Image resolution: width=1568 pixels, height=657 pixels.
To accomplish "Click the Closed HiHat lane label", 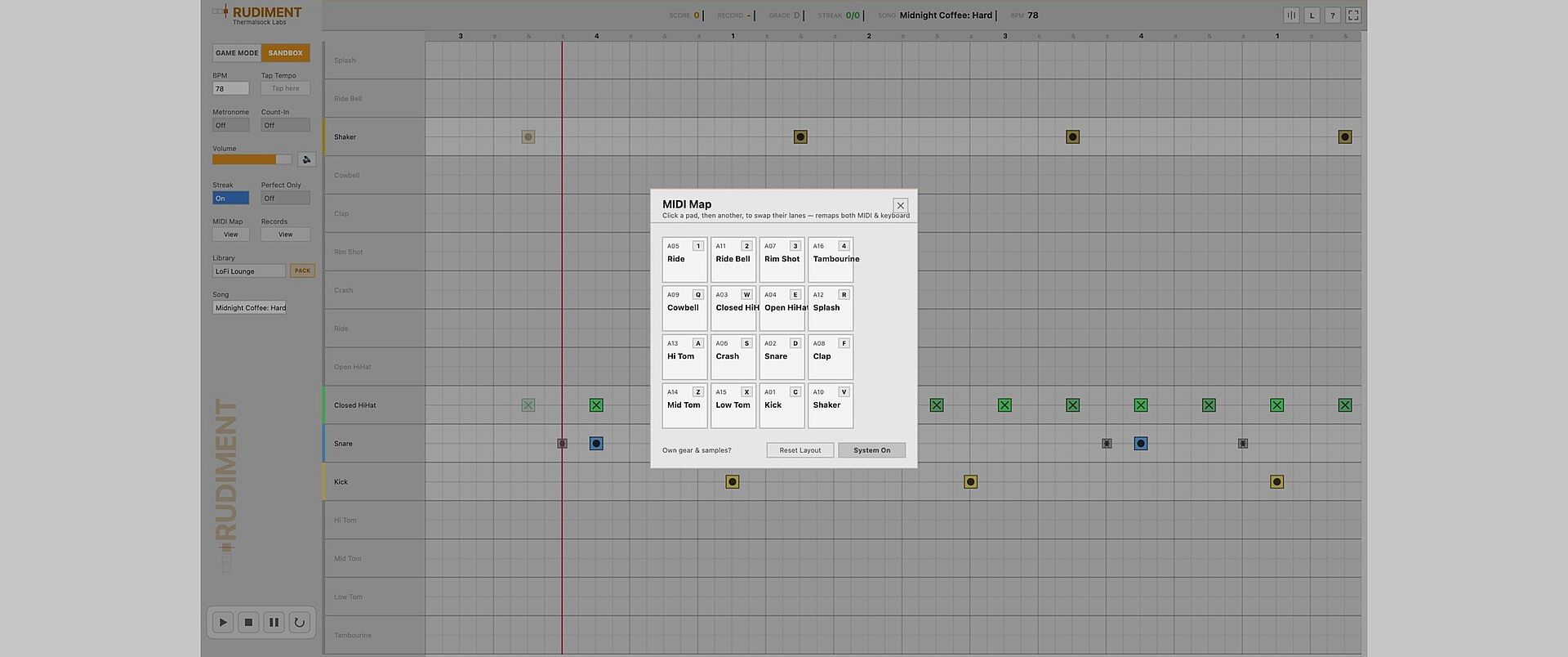I will [354, 405].
